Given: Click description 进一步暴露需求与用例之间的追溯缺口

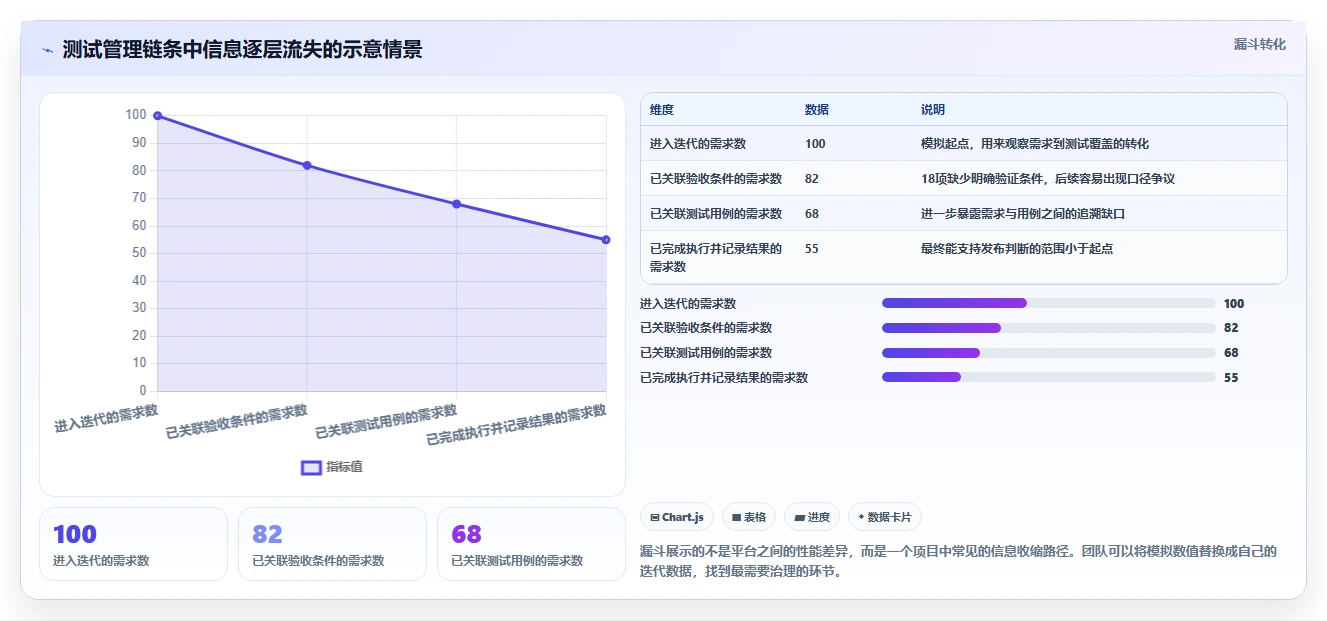Looking at the screenshot, I should click(1023, 214).
